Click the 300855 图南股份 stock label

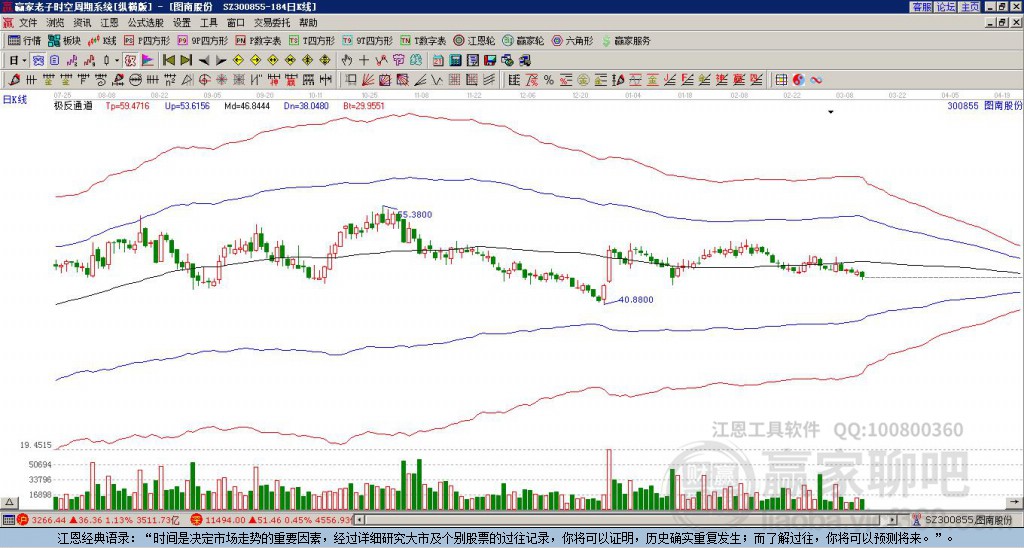[x=984, y=105]
